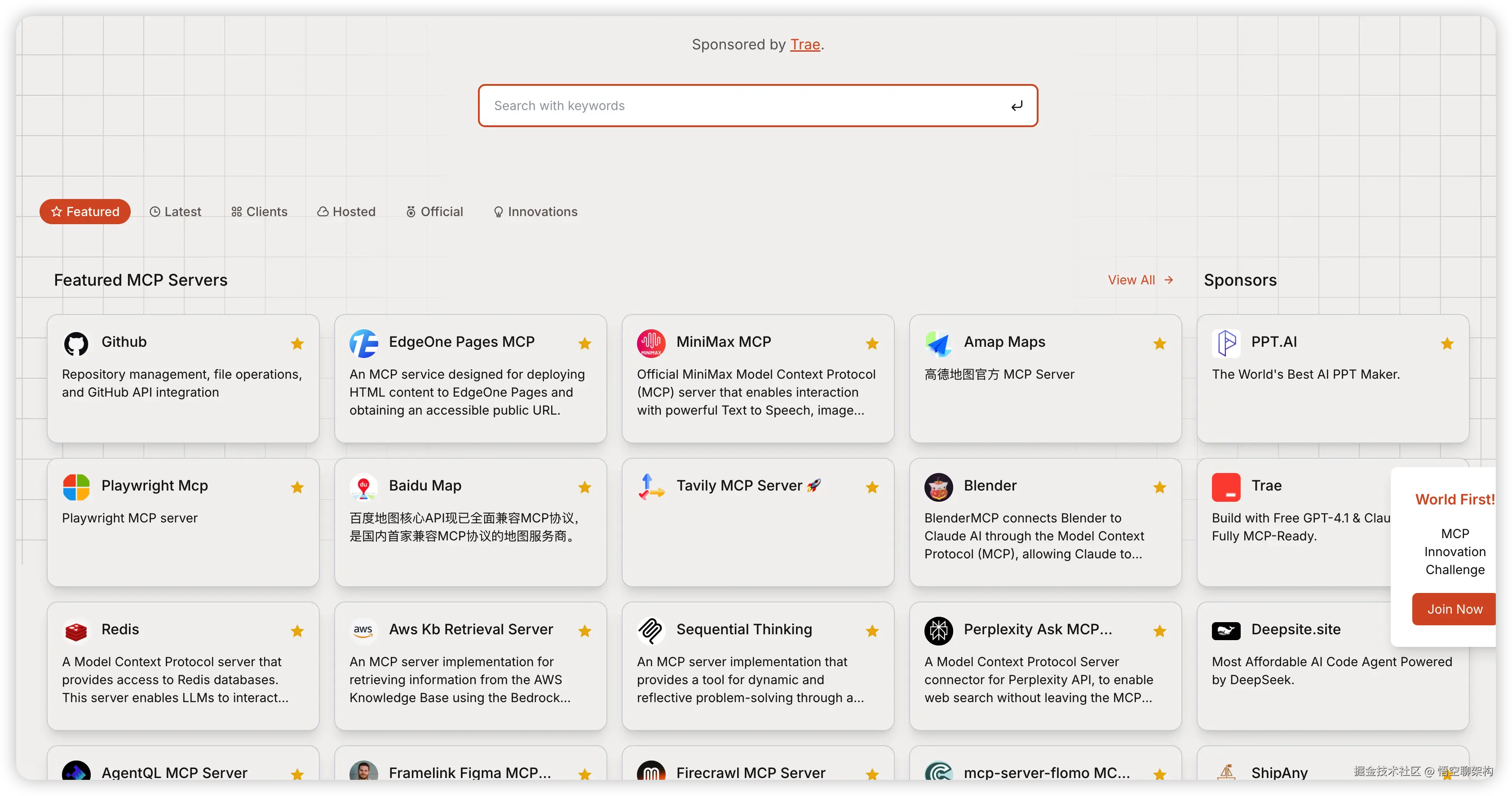Screen dimensions: 1512x796
Task: Click the MiniMax MCP pink waveform icon
Action: (x=651, y=343)
